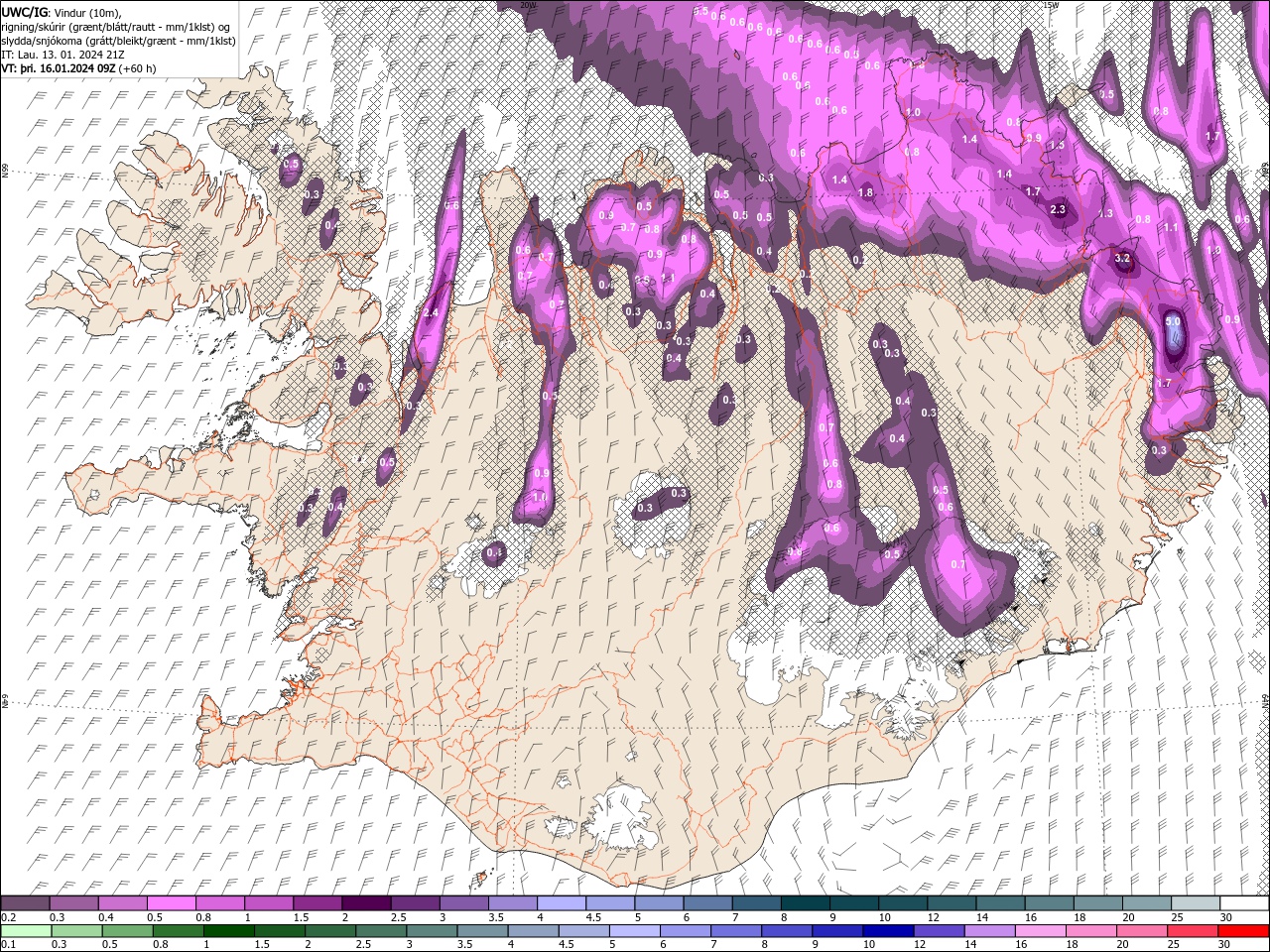Click the '5.0' precipitation value on map
The width and height of the screenshot is (1270, 952).
[x=1173, y=322]
